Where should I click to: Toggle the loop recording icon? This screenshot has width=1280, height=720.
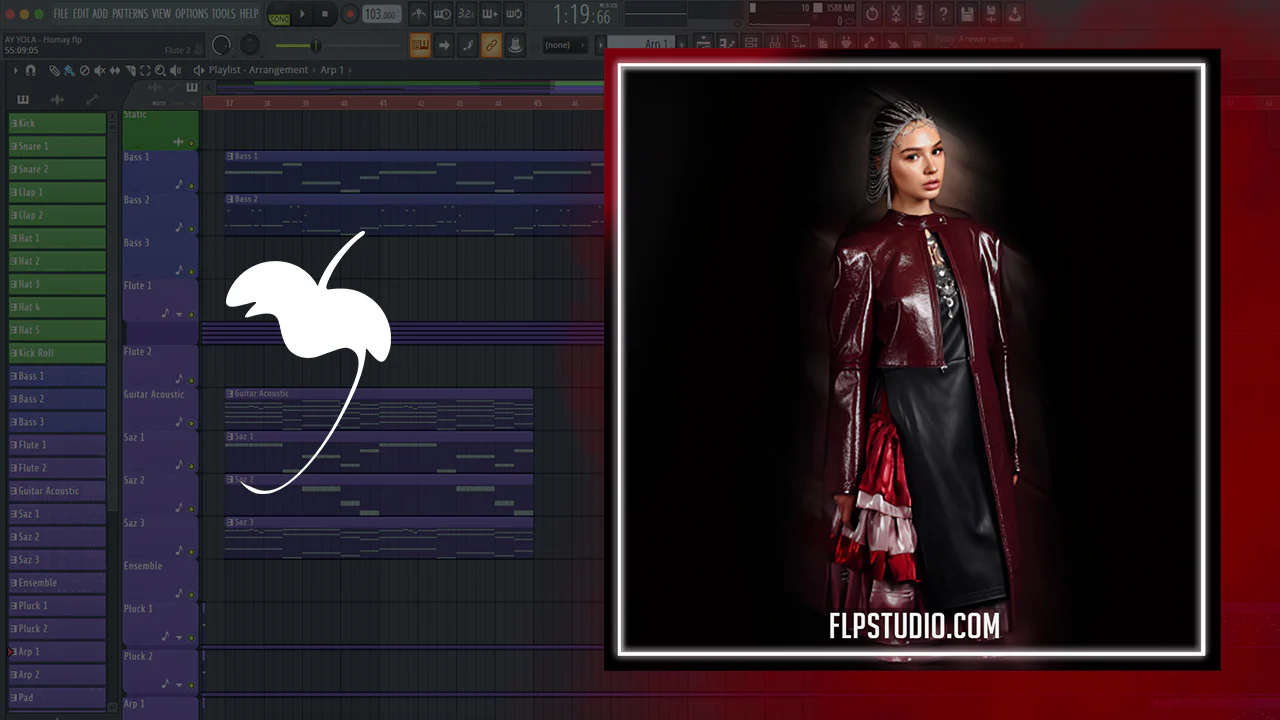click(x=514, y=14)
